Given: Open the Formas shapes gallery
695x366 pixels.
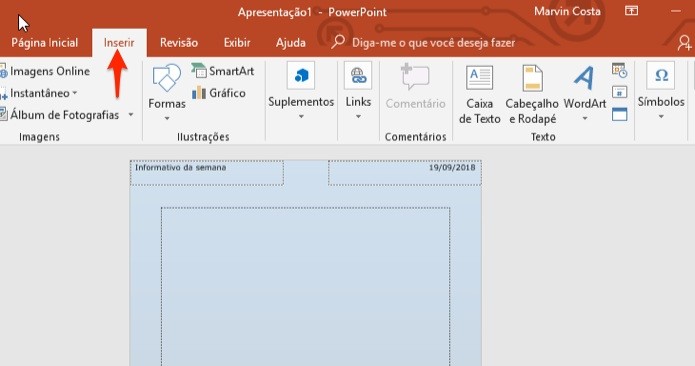Looking at the screenshot, I should click(x=167, y=92).
